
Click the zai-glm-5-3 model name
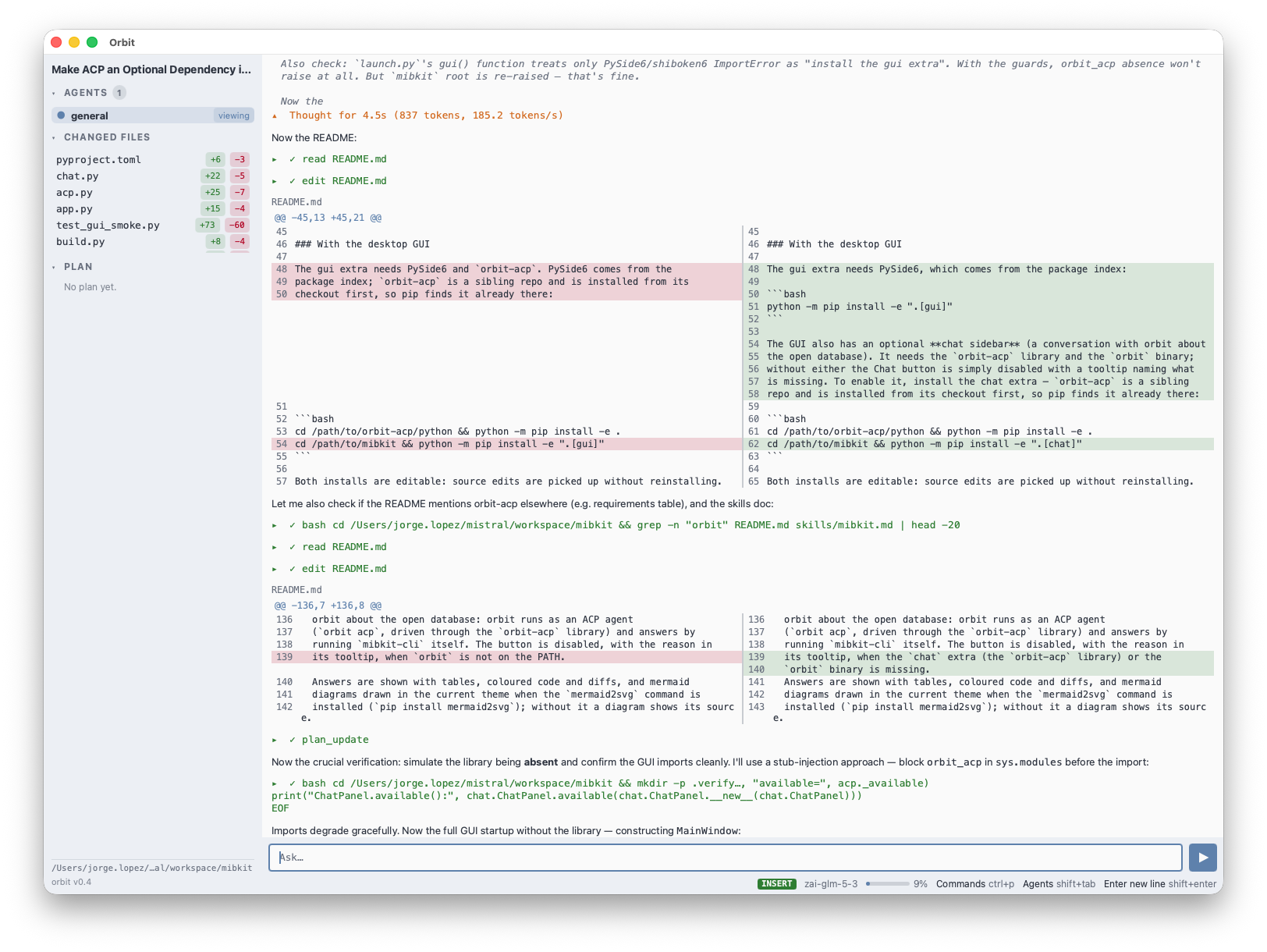831,884
